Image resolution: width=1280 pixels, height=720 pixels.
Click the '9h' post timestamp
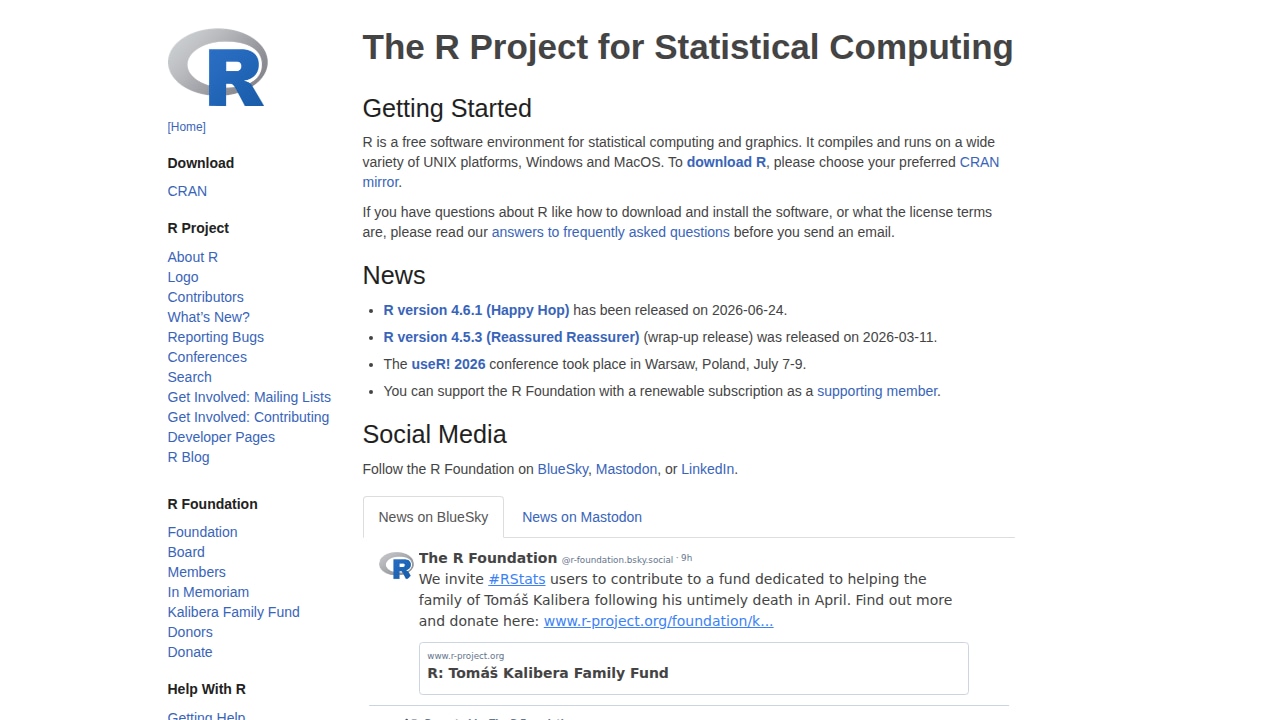[x=687, y=558]
